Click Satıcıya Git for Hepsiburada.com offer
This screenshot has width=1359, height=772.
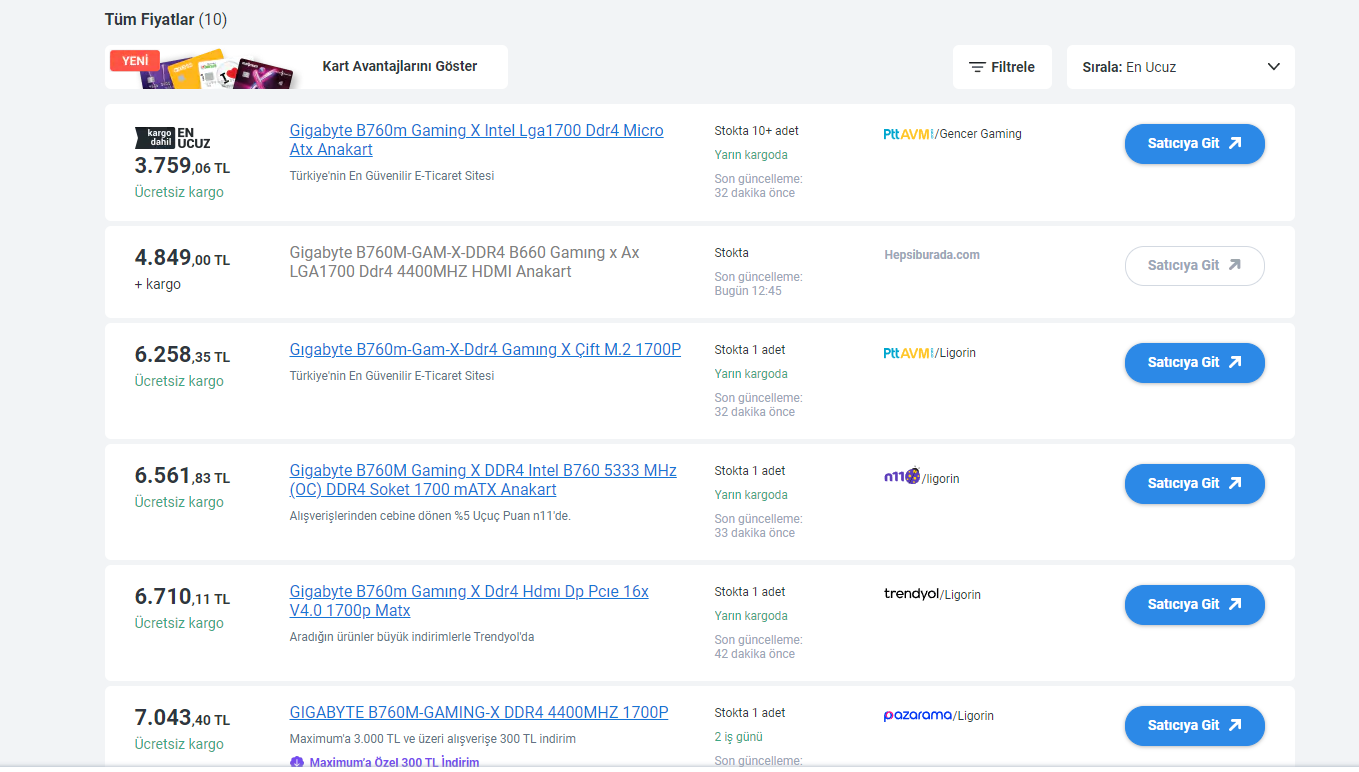pos(1195,265)
